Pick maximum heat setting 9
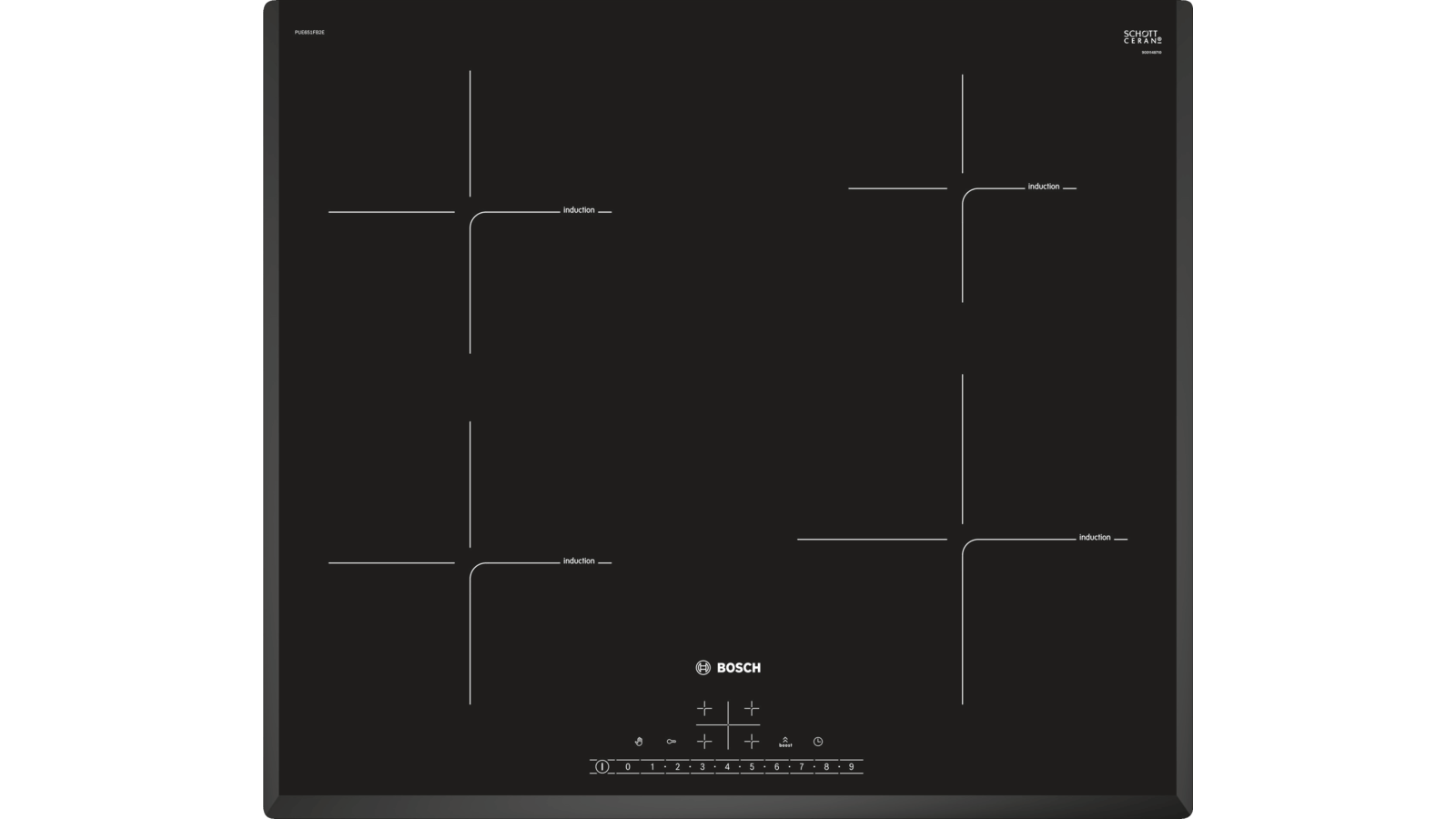The height and width of the screenshot is (819, 1456). [x=852, y=767]
